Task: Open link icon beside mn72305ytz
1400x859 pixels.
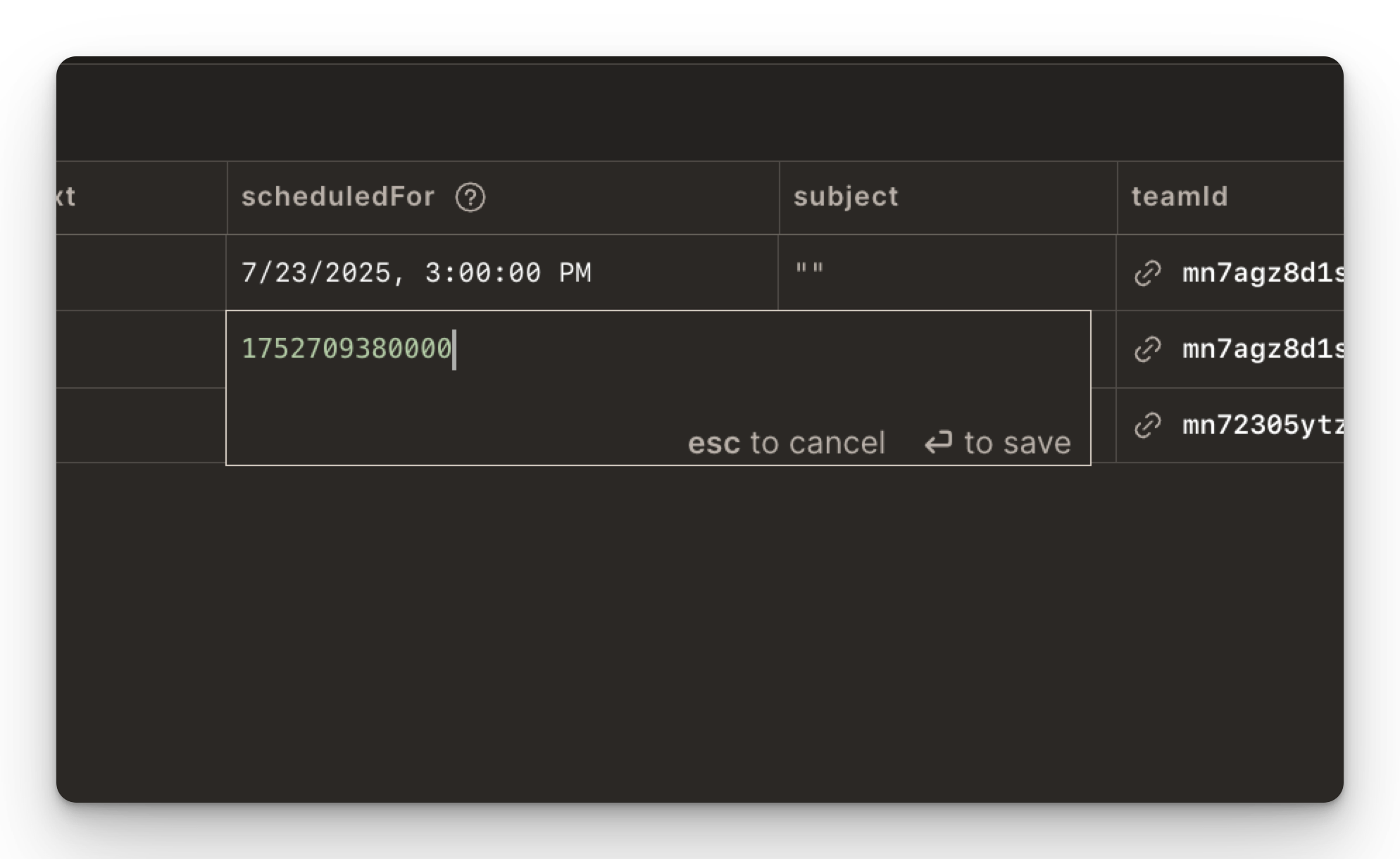Action: 1148,425
